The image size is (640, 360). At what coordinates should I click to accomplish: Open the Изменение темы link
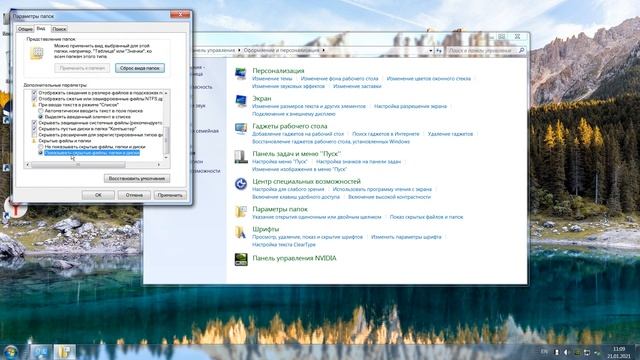point(272,78)
